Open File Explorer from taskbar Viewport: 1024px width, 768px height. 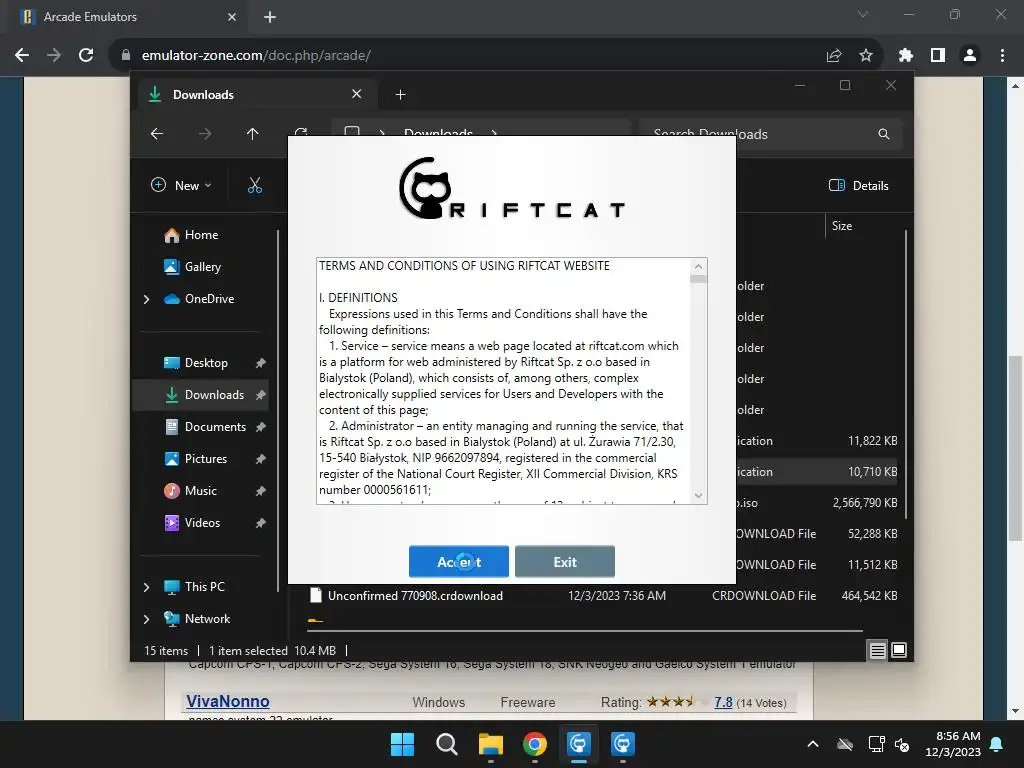[x=490, y=744]
